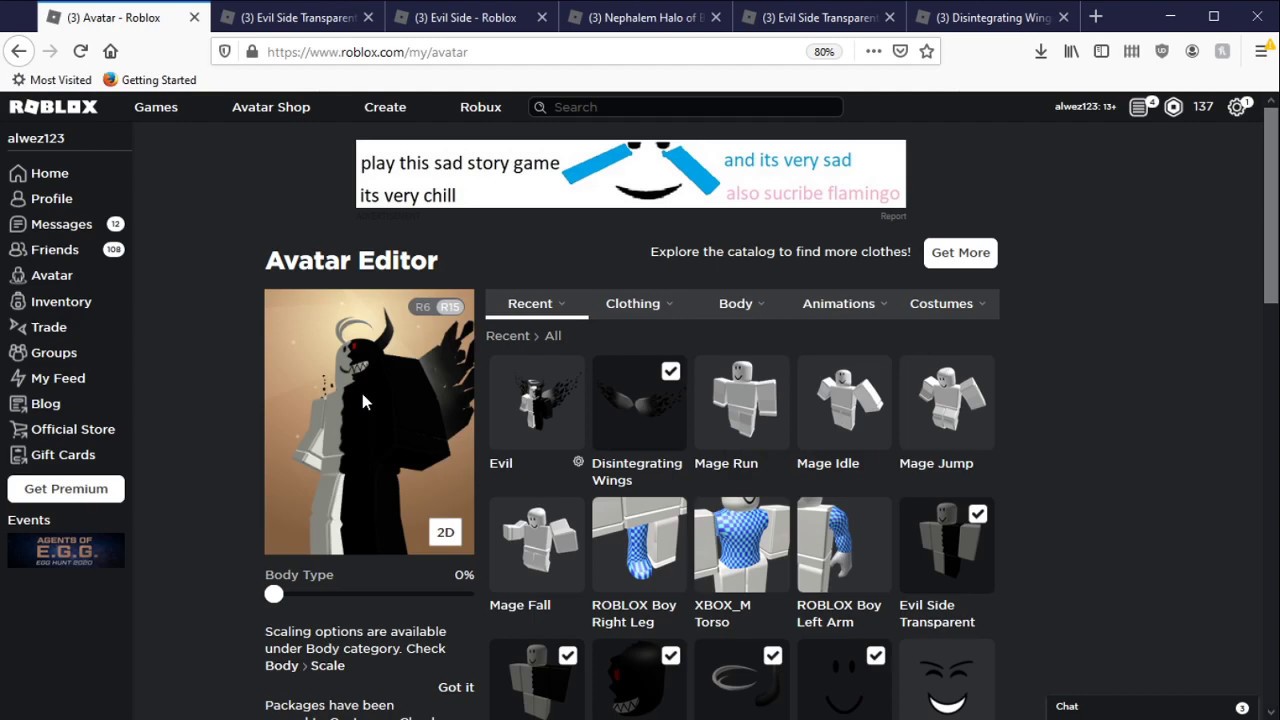
Task: Go back with browser back arrow
Action: [x=19, y=51]
